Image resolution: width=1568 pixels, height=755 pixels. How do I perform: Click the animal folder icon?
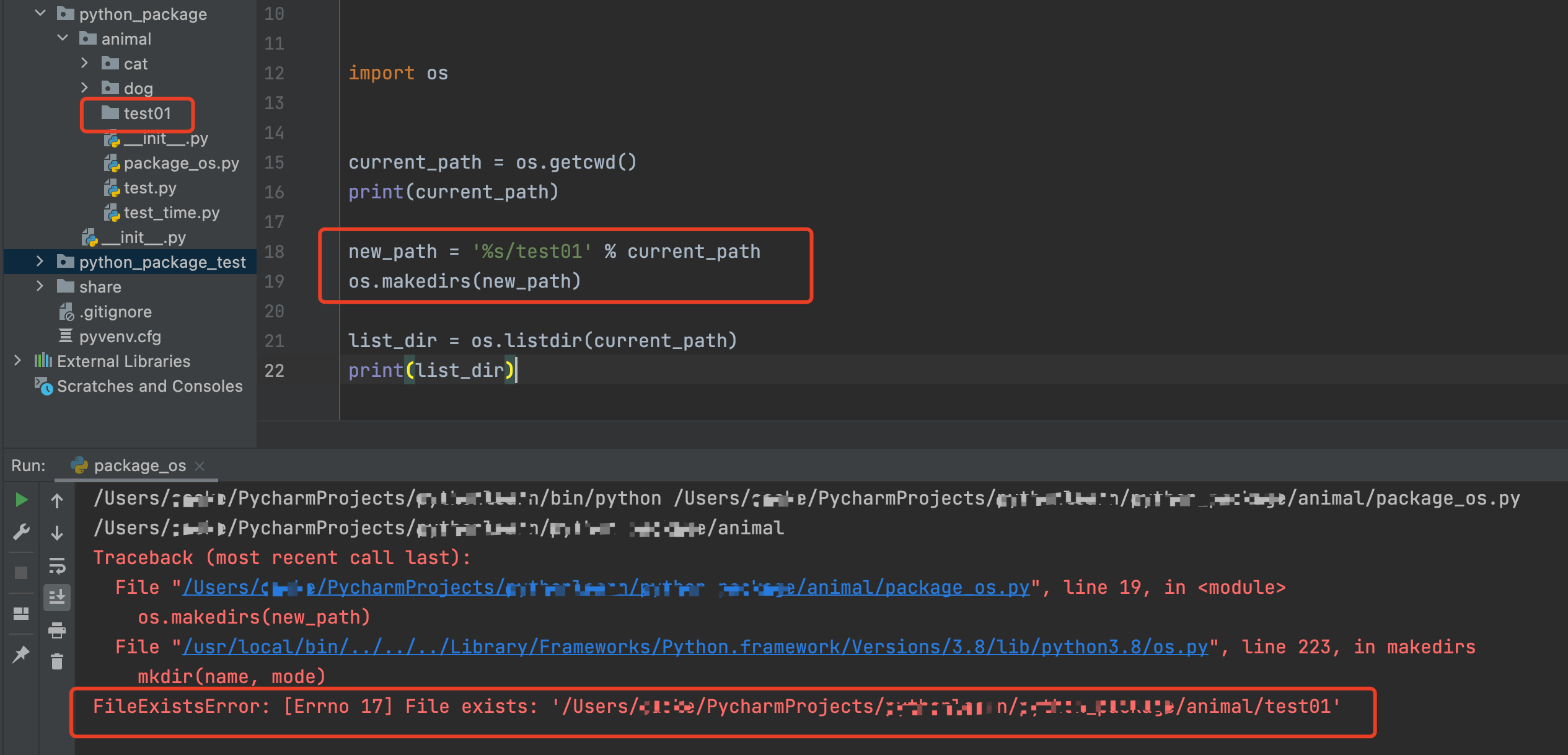(88, 38)
